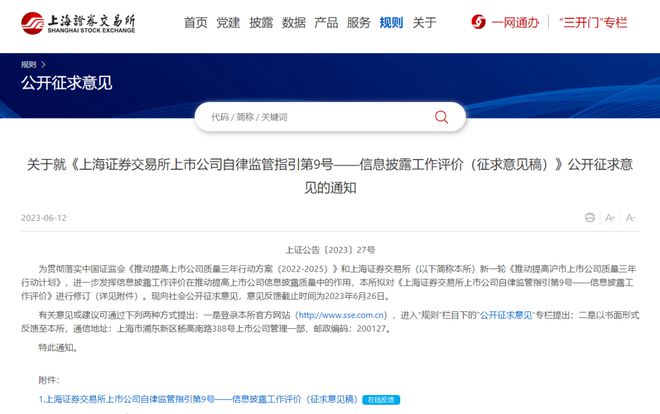660x414 pixels.
Task: Open the 党建 menu item
Action: (x=229, y=22)
